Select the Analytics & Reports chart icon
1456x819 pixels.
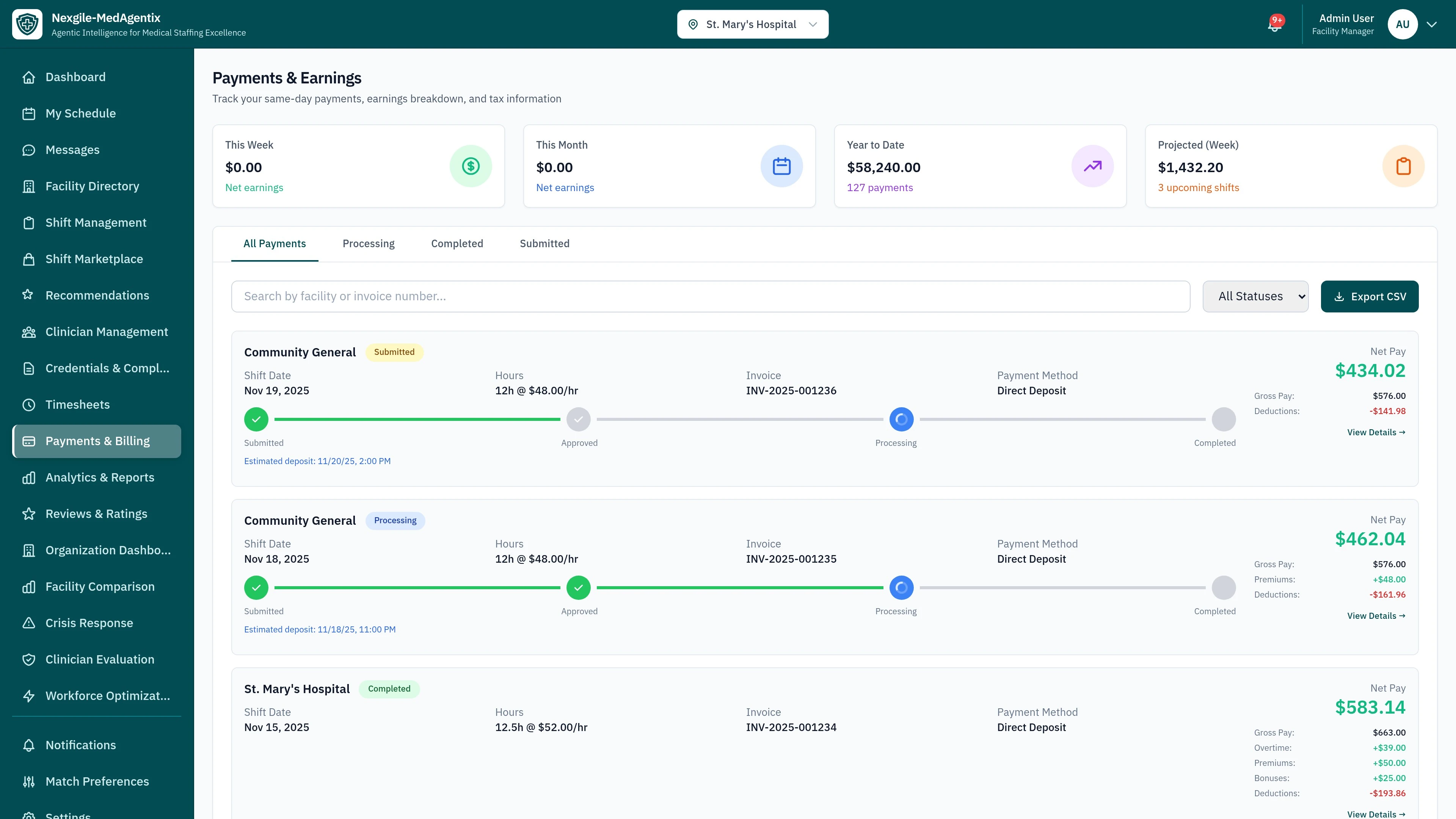[30, 477]
